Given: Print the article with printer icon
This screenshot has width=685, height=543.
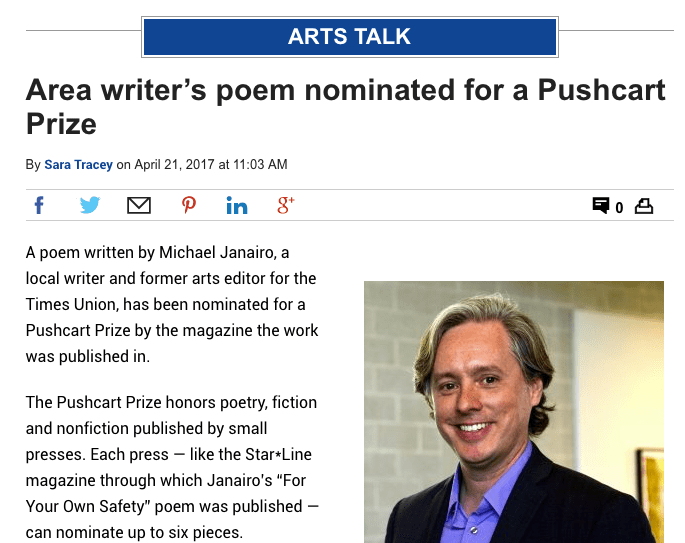Looking at the screenshot, I should tap(644, 206).
